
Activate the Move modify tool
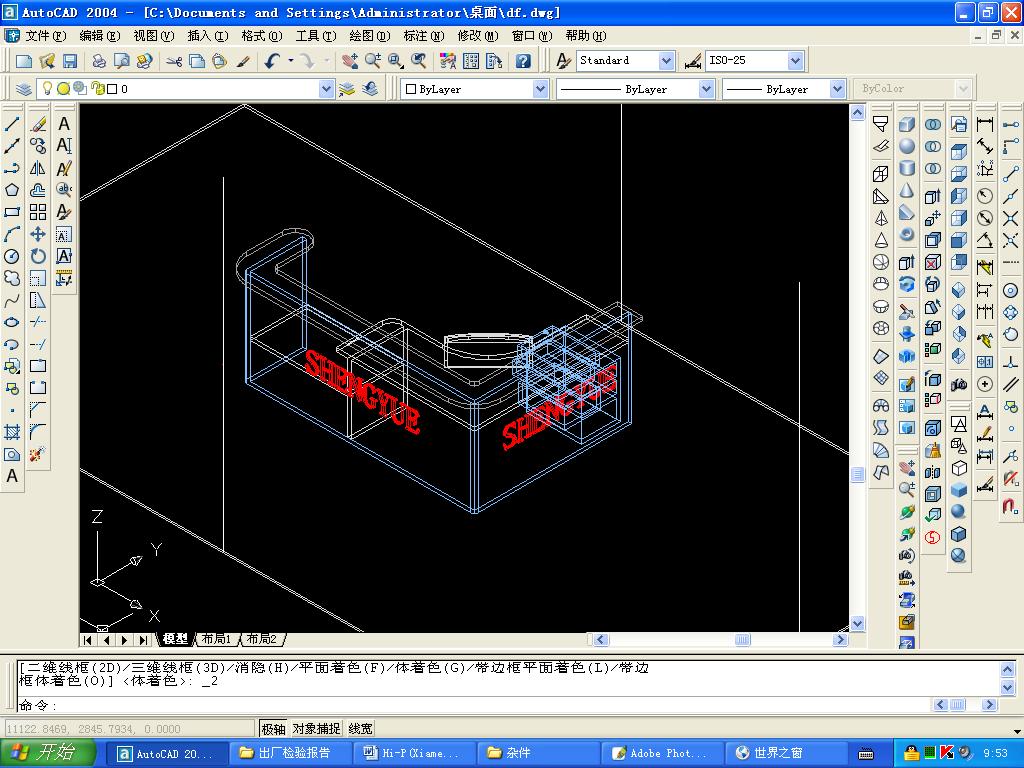click(38, 234)
